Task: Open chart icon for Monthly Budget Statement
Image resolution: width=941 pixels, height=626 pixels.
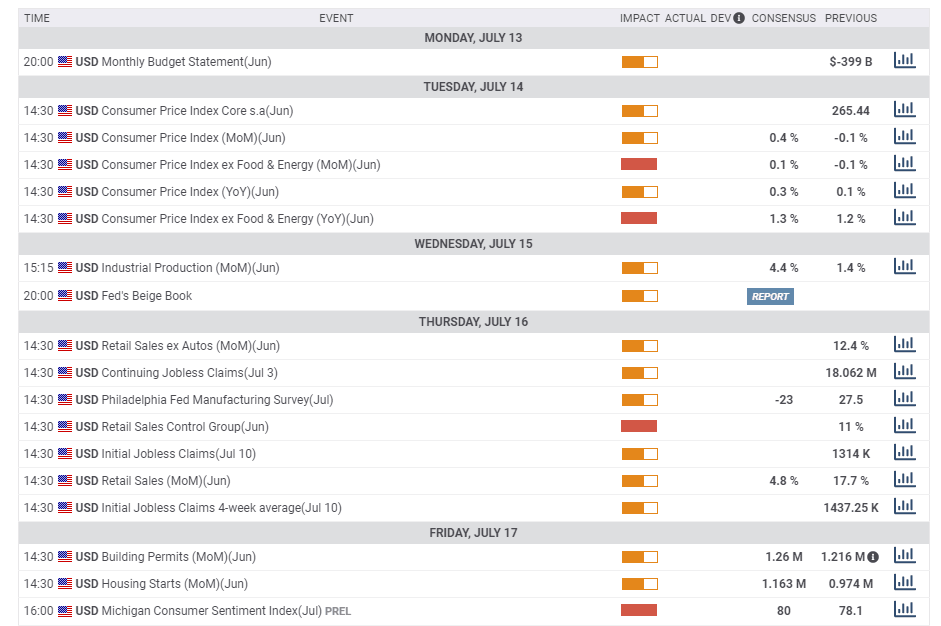Action: (x=904, y=61)
